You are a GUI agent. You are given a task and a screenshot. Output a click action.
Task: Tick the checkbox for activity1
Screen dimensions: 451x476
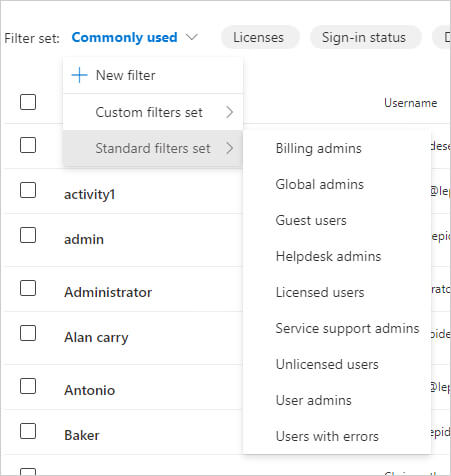tap(28, 190)
